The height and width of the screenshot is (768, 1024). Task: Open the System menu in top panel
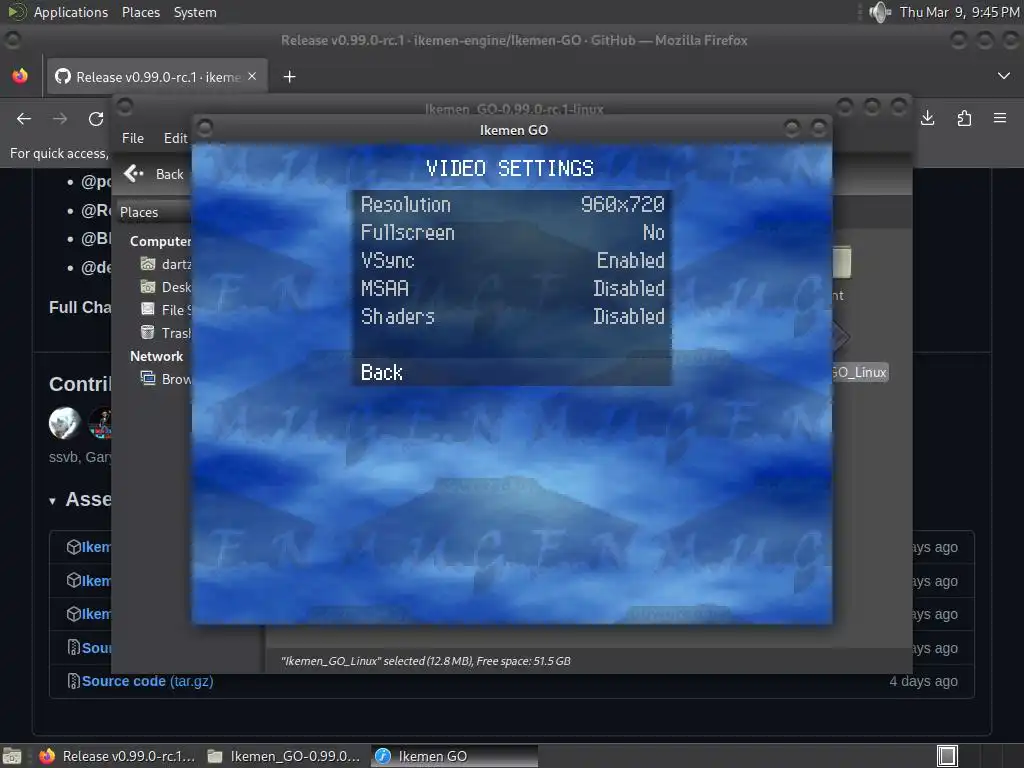(x=195, y=12)
